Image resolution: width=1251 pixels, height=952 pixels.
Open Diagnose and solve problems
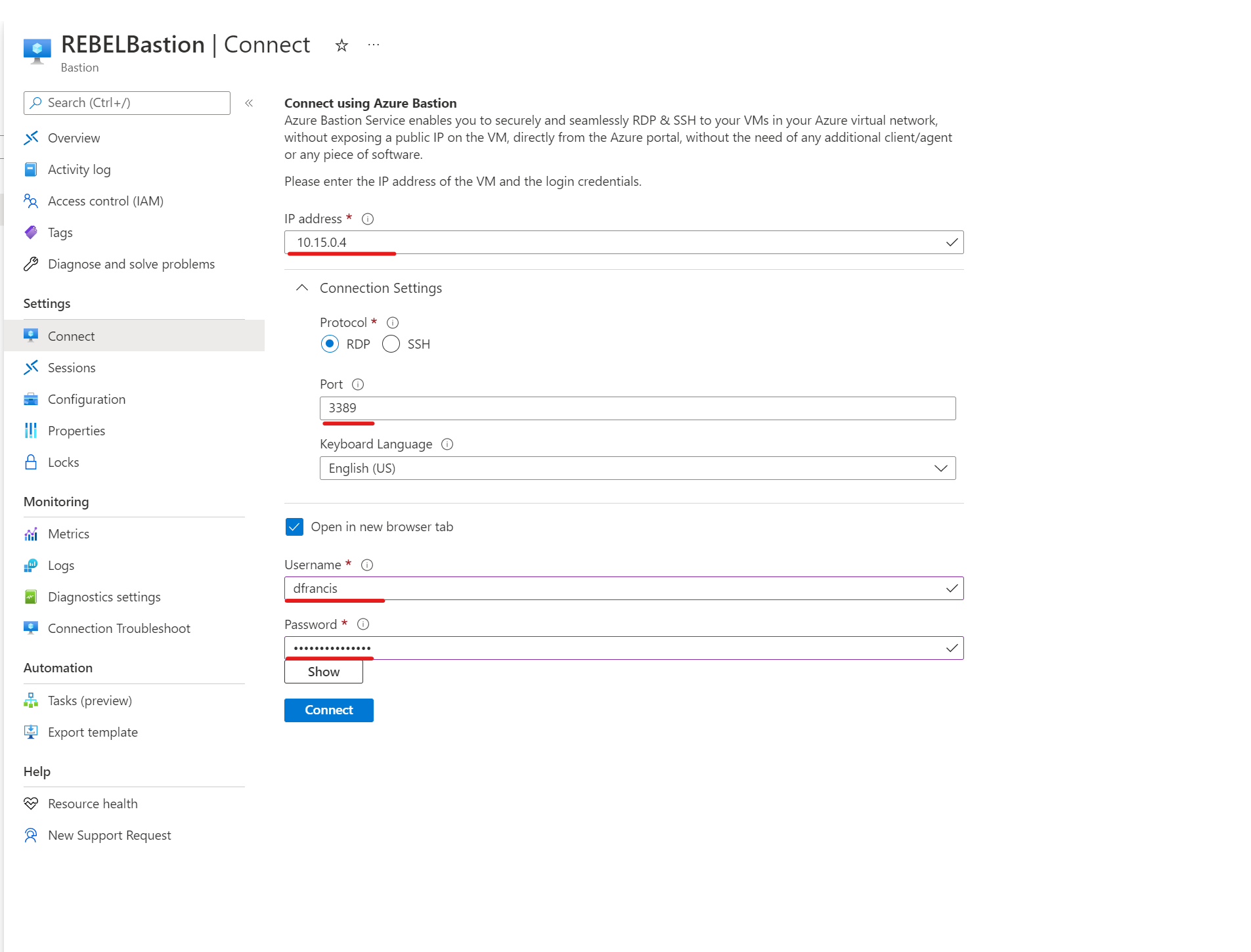click(x=131, y=263)
